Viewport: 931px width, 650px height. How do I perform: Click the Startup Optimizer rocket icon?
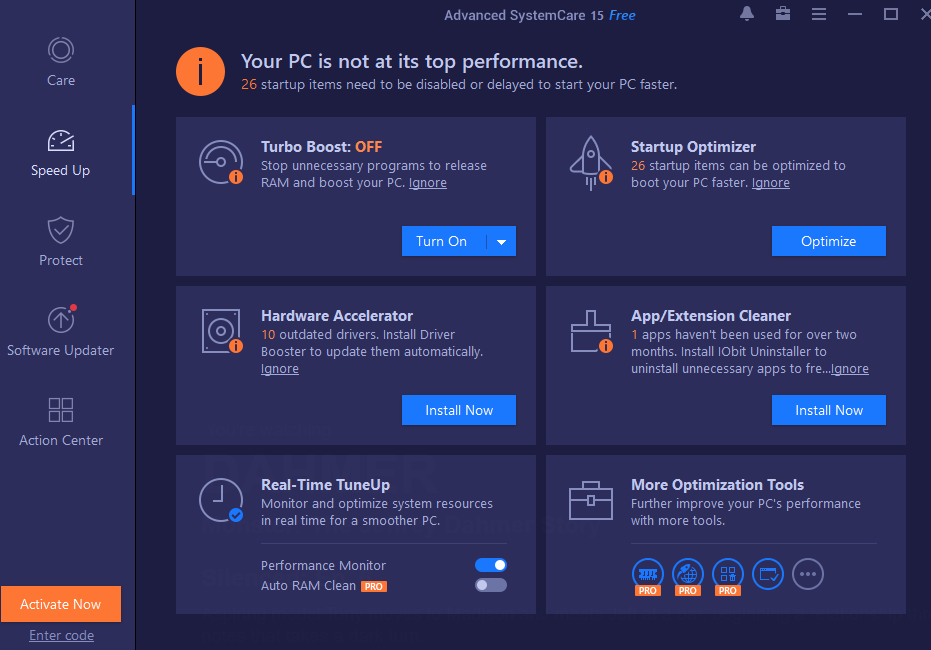click(591, 163)
